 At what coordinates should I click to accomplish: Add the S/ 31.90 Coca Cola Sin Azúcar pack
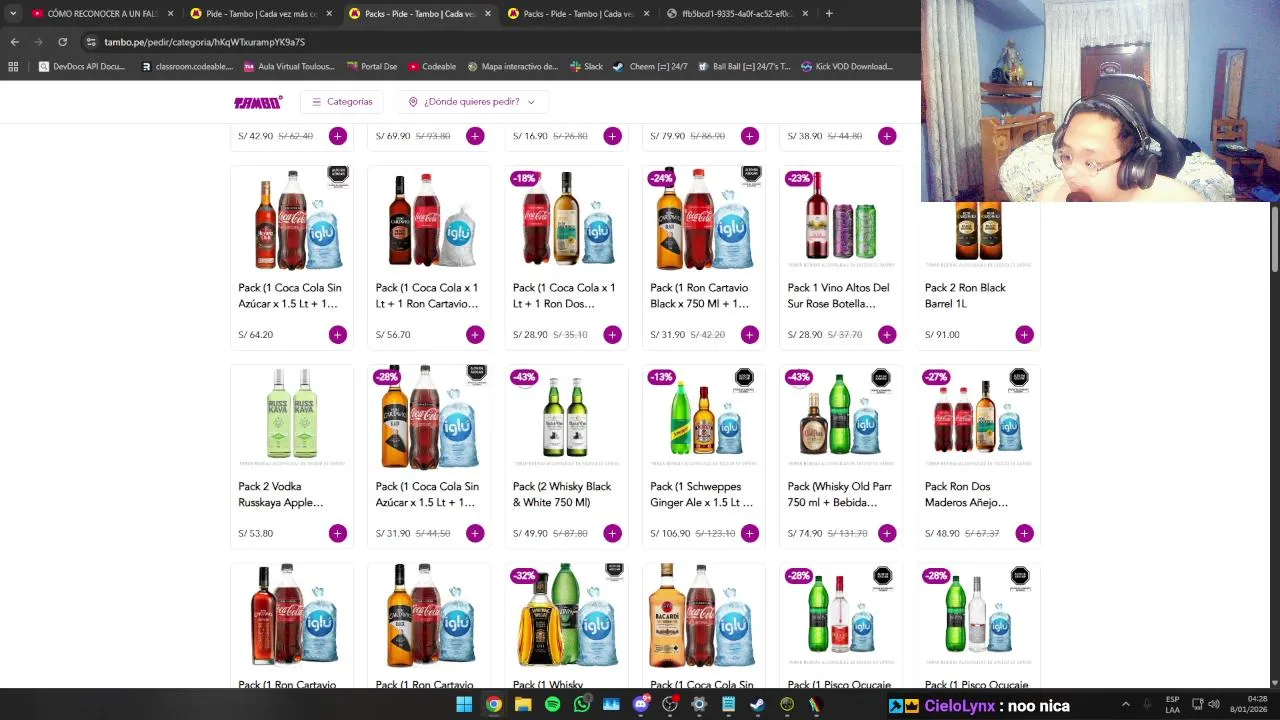tap(475, 534)
